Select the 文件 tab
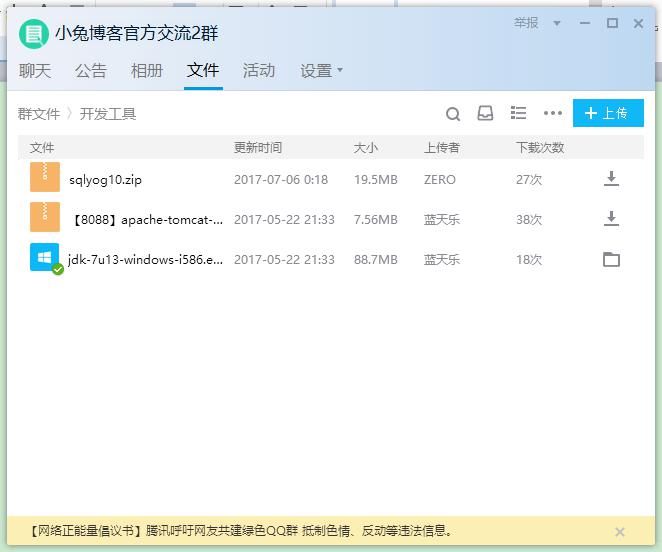The width and height of the screenshot is (662, 552). click(203, 71)
